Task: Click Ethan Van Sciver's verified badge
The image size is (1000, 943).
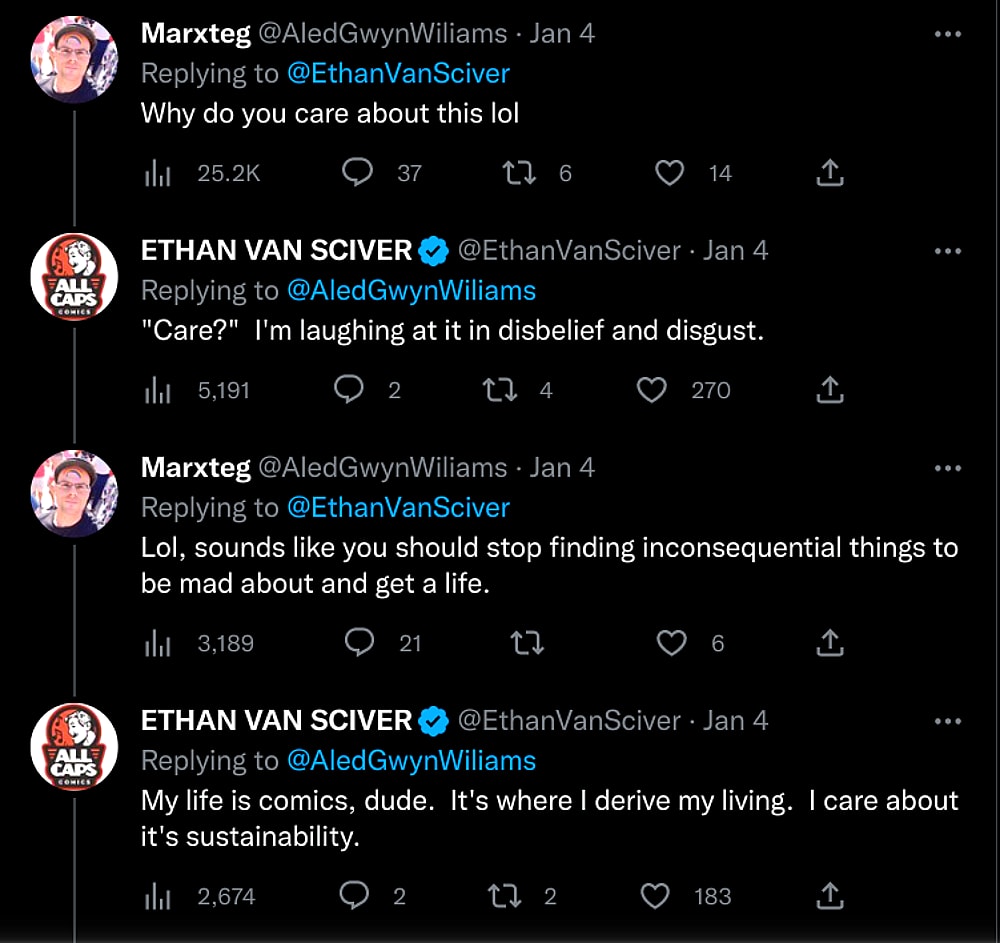Action: [432, 250]
